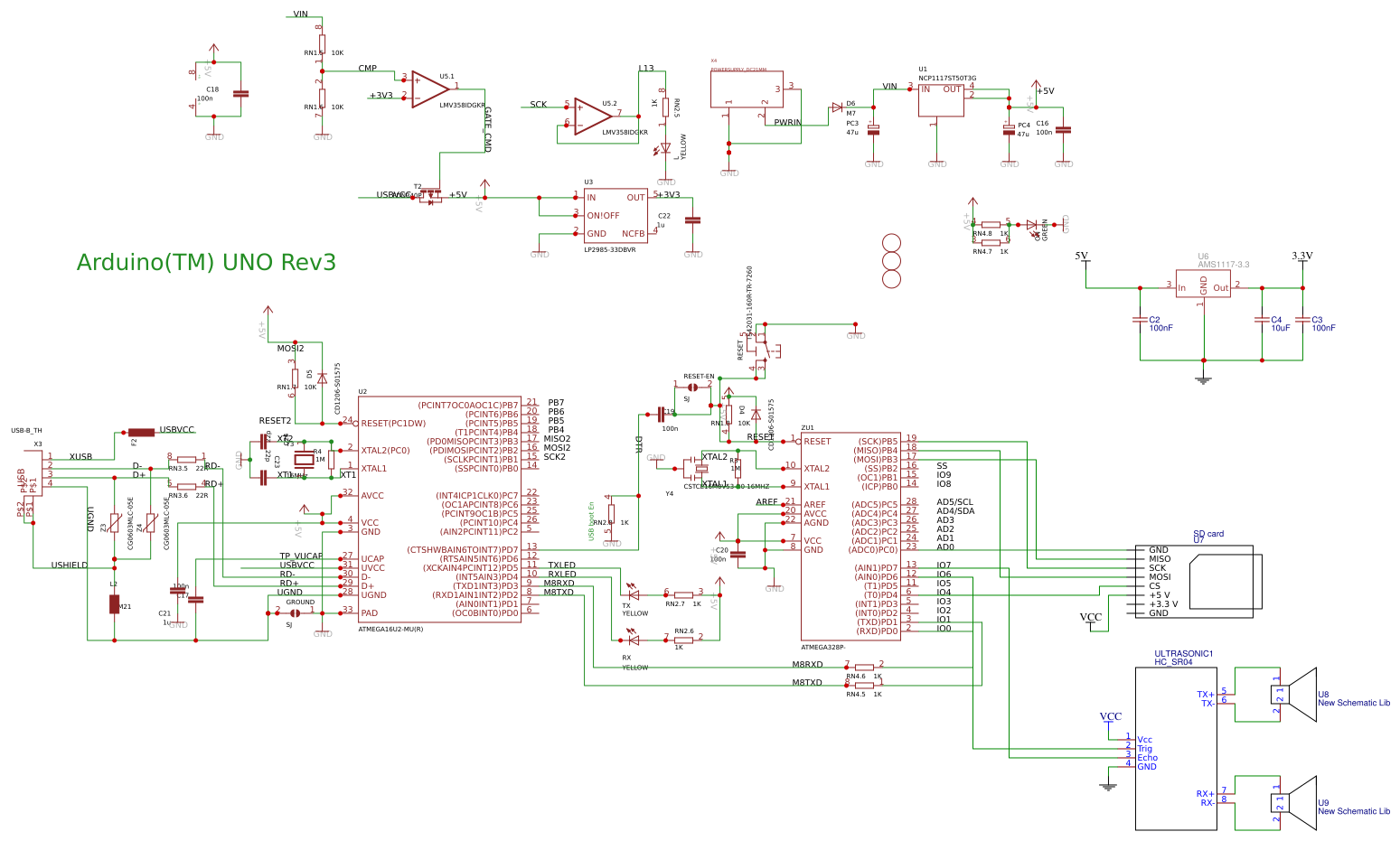Select the D6 M7 diode symbol
This screenshot has height=841, width=1400.
coord(837,107)
